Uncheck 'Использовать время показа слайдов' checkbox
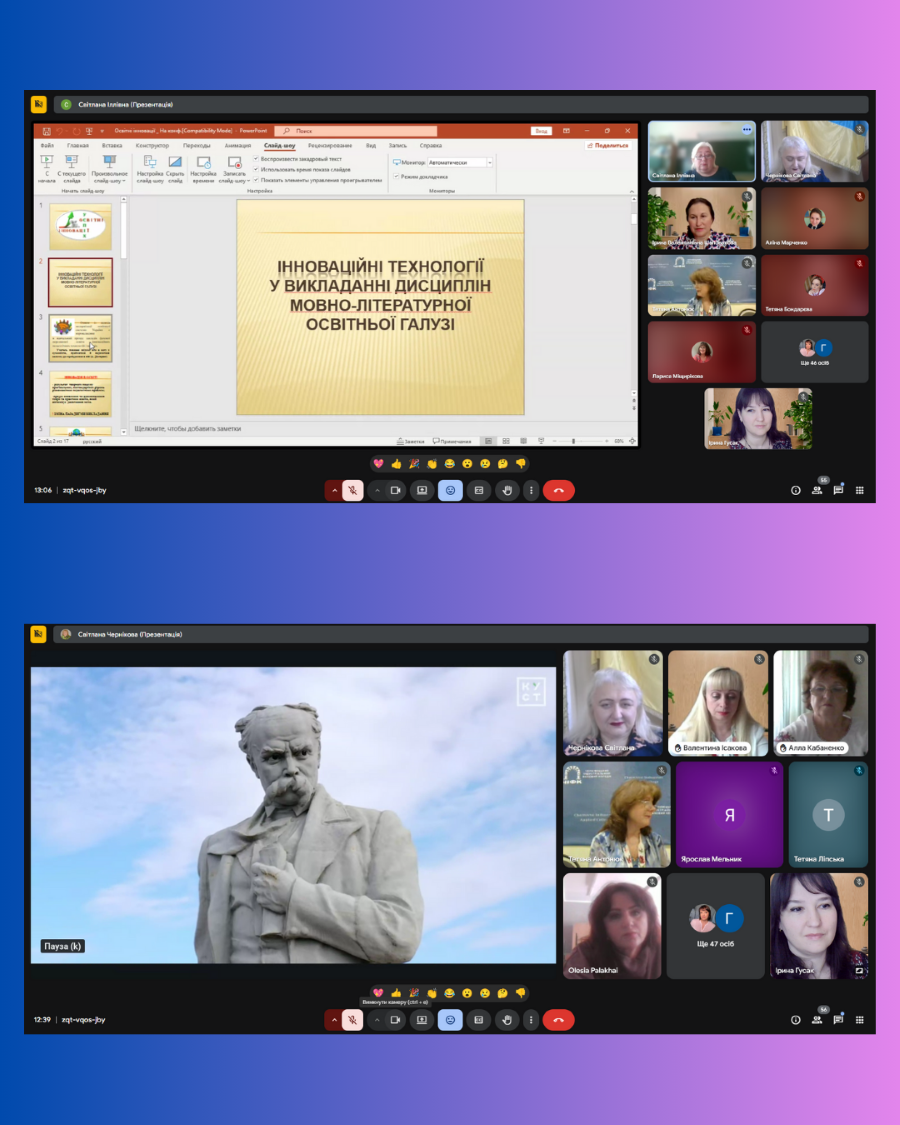 point(257,169)
